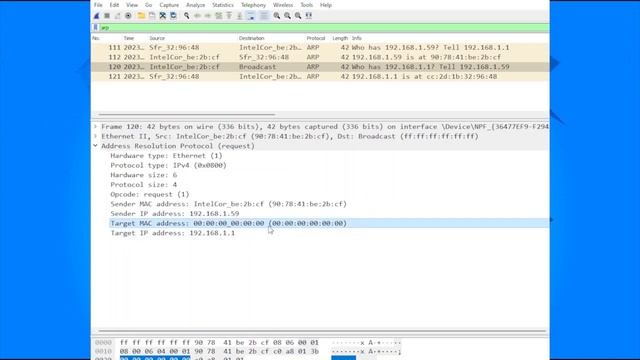Image resolution: width=640 pixels, height=360 pixels.
Task: Collapse the Address Resolution Protocol section
Action: click(x=96, y=146)
